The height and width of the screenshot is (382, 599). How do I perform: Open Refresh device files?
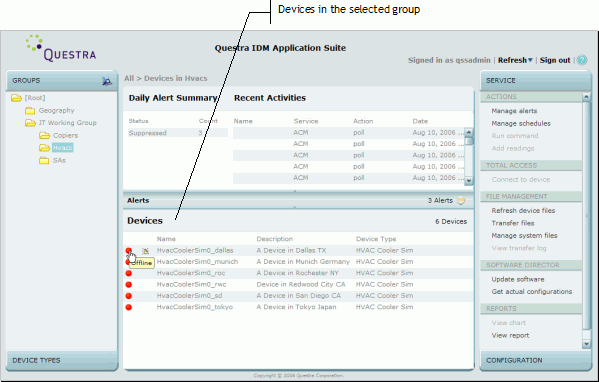coord(523,210)
